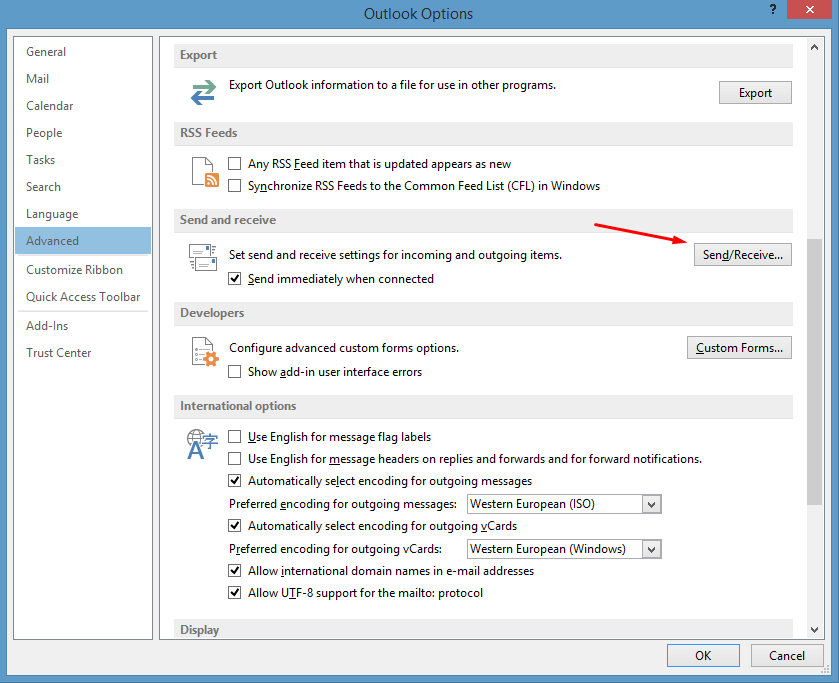Click the RSS feed document icon
Viewport: 839px width, 683px height.
point(205,172)
